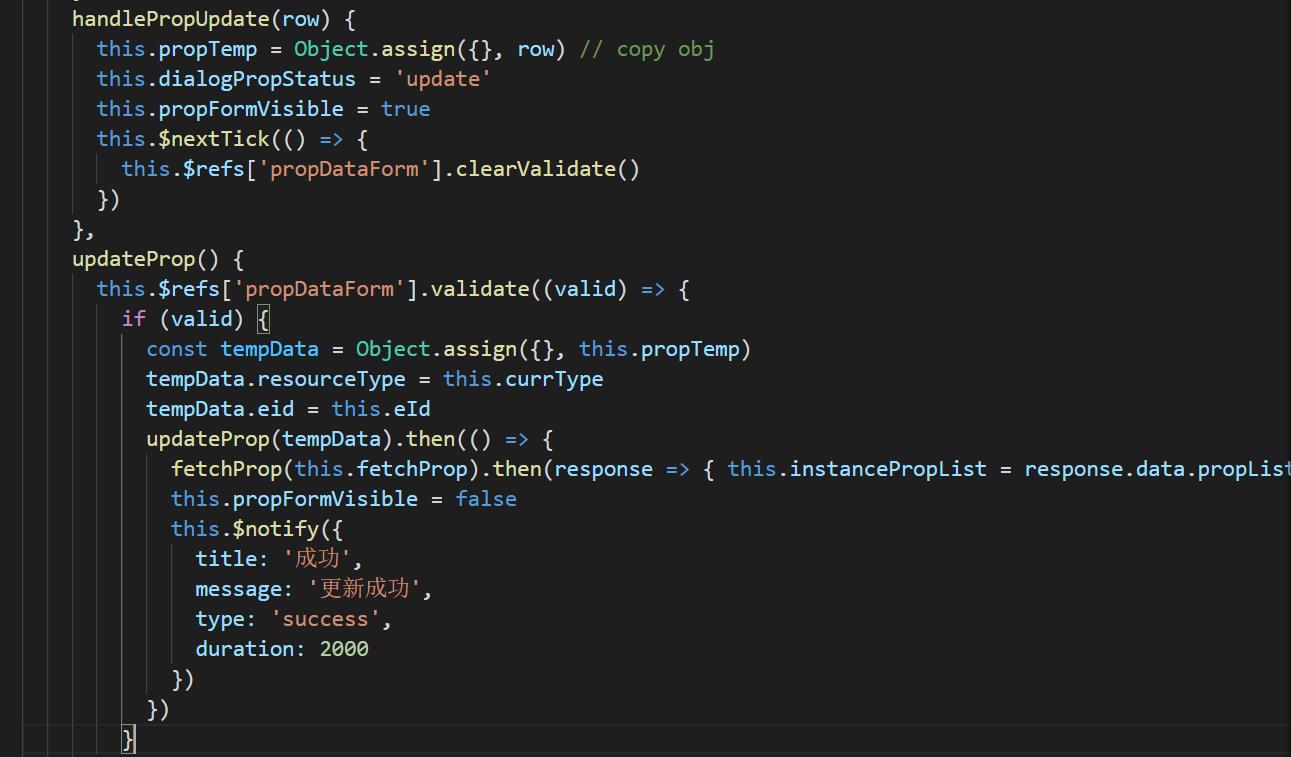The width and height of the screenshot is (1291, 757).
Task: Click the this.$notify call
Action: tap(256, 529)
